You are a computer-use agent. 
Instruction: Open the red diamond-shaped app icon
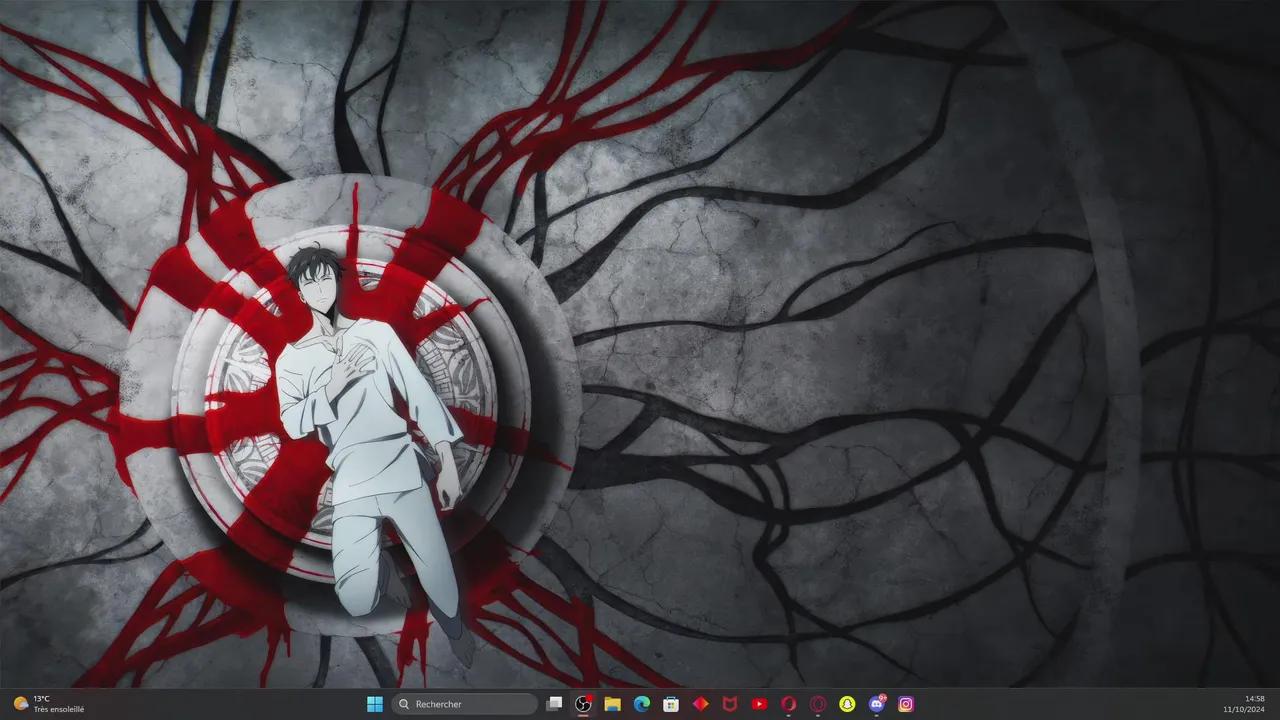click(700, 704)
